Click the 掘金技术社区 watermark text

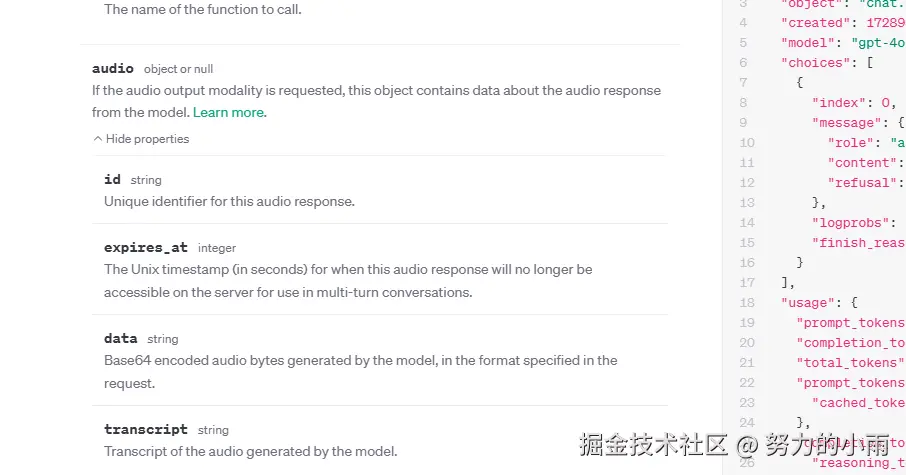point(655,443)
